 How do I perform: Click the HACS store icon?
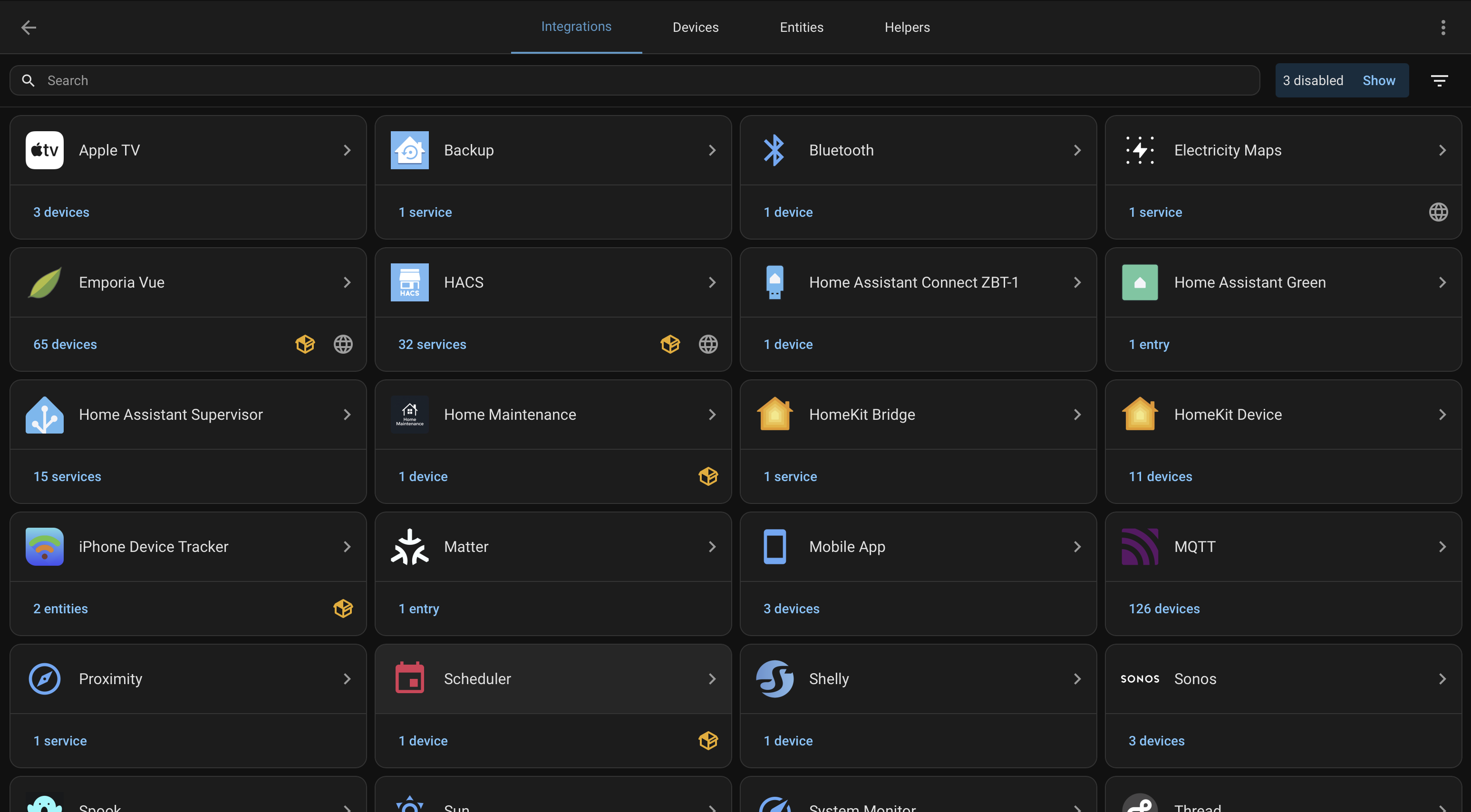[x=409, y=282]
